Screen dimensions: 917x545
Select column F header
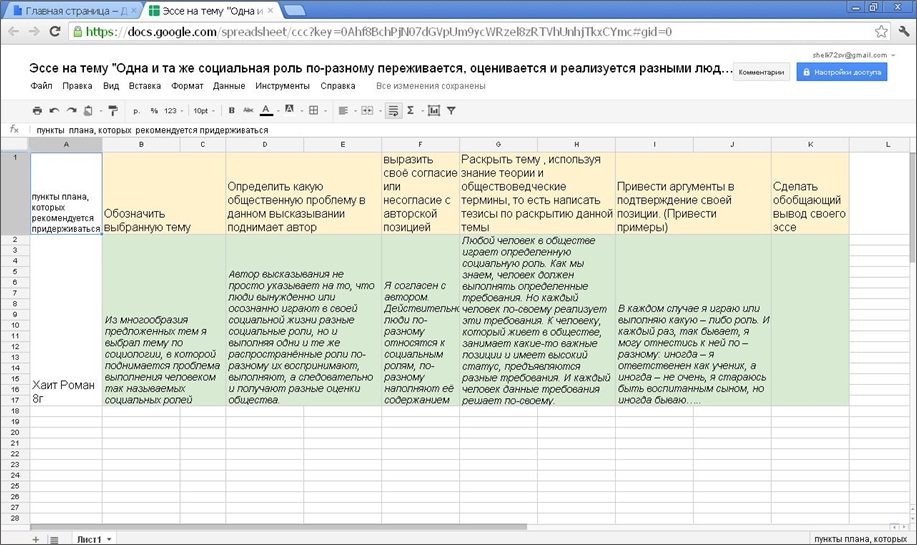[420, 144]
